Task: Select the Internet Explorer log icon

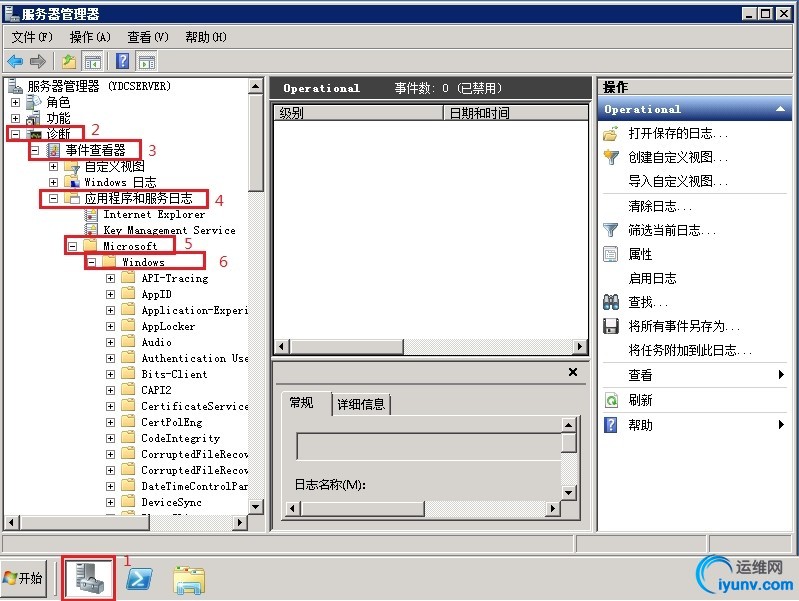Action: coord(91,215)
